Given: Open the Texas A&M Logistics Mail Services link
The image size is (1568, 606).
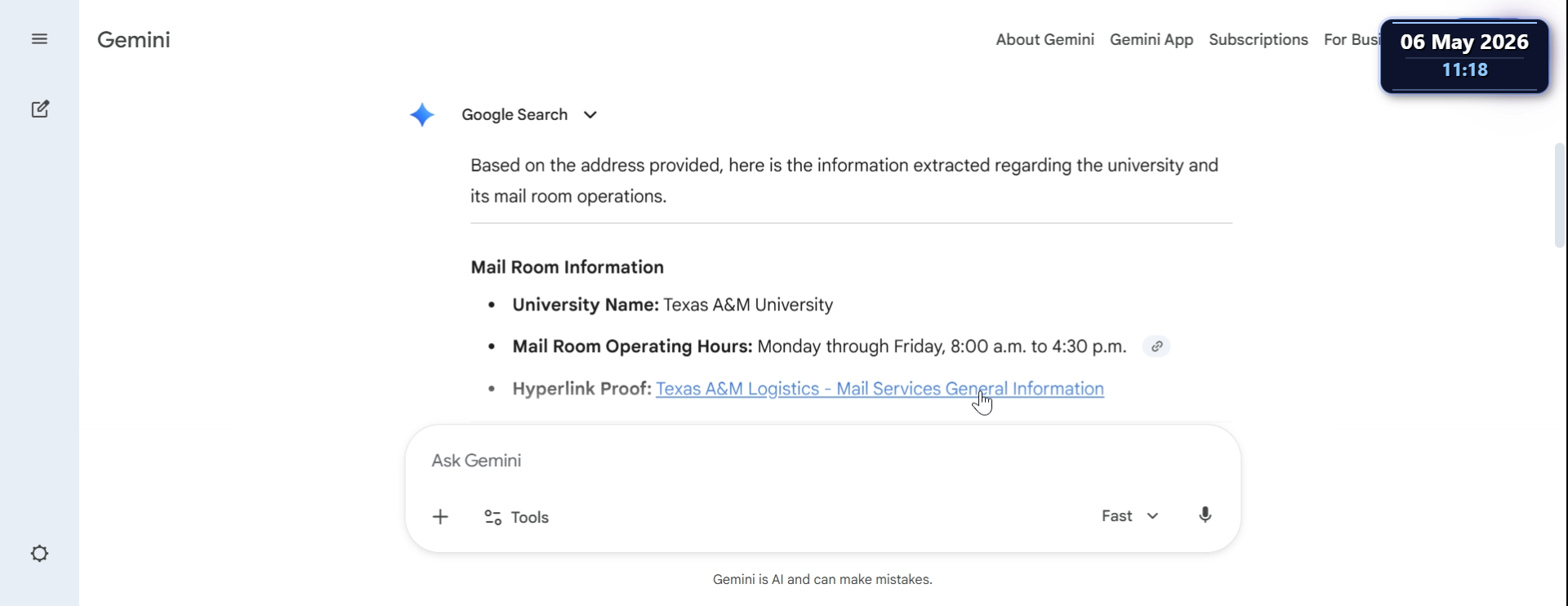Looking at the screenshot, I should pyautogui.click(x=880, y=389).
